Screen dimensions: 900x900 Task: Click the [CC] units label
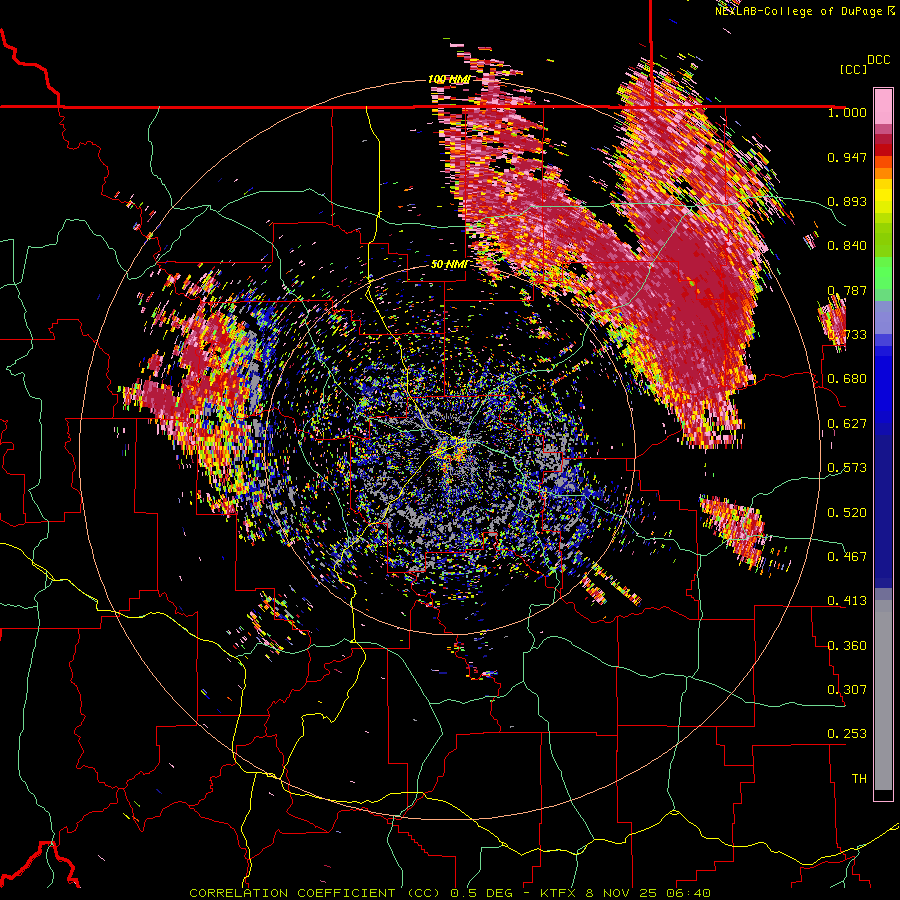[853, 69]
